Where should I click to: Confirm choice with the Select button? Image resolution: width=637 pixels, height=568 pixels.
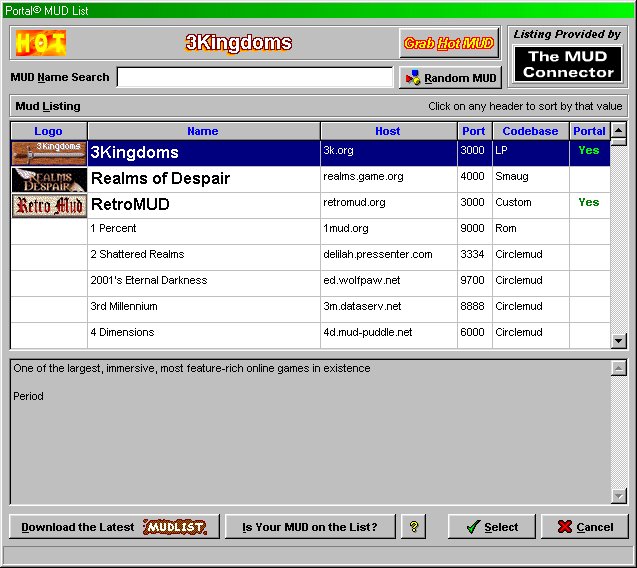coord(492,527)
